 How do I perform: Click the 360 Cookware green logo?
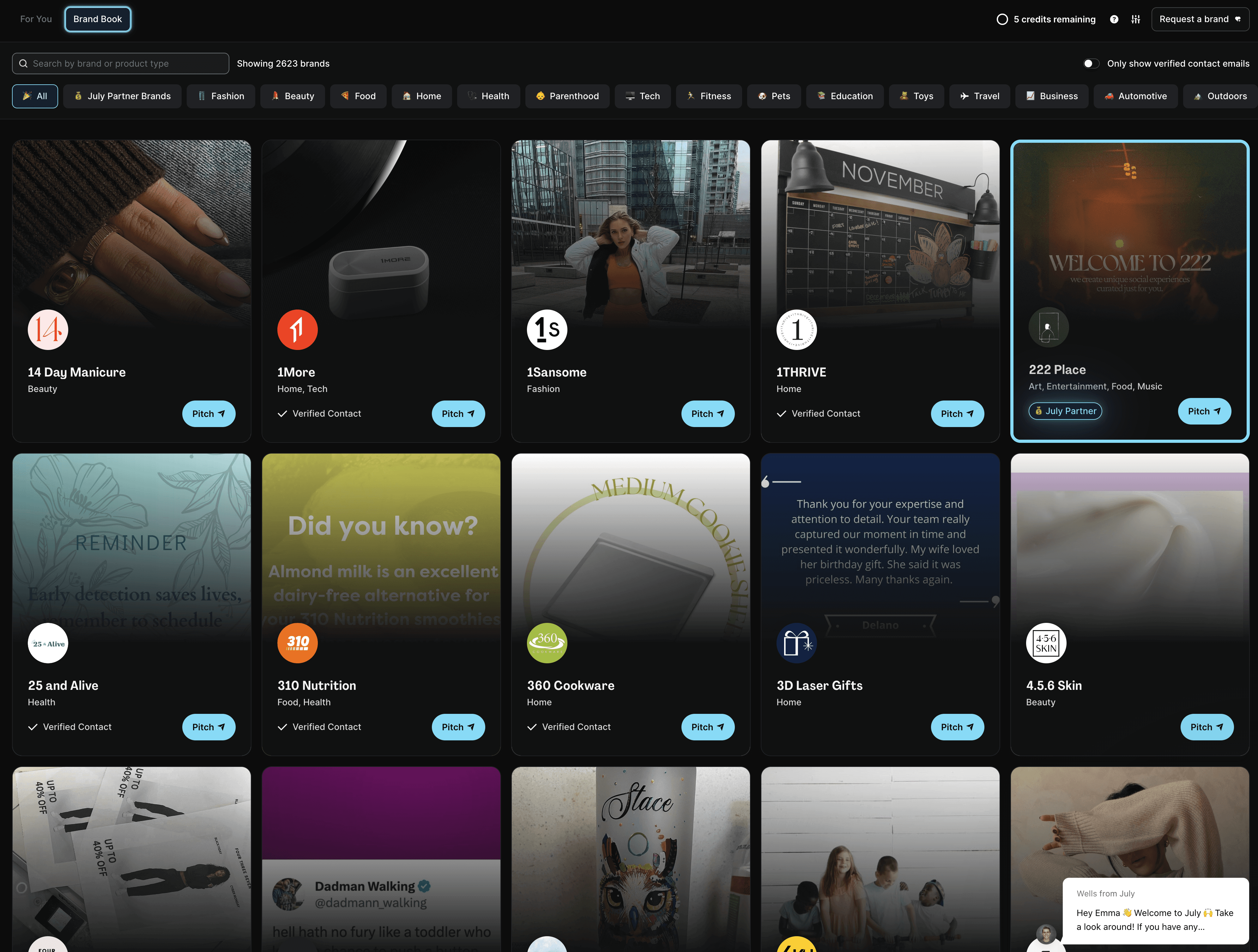click(x=547, y=643)
